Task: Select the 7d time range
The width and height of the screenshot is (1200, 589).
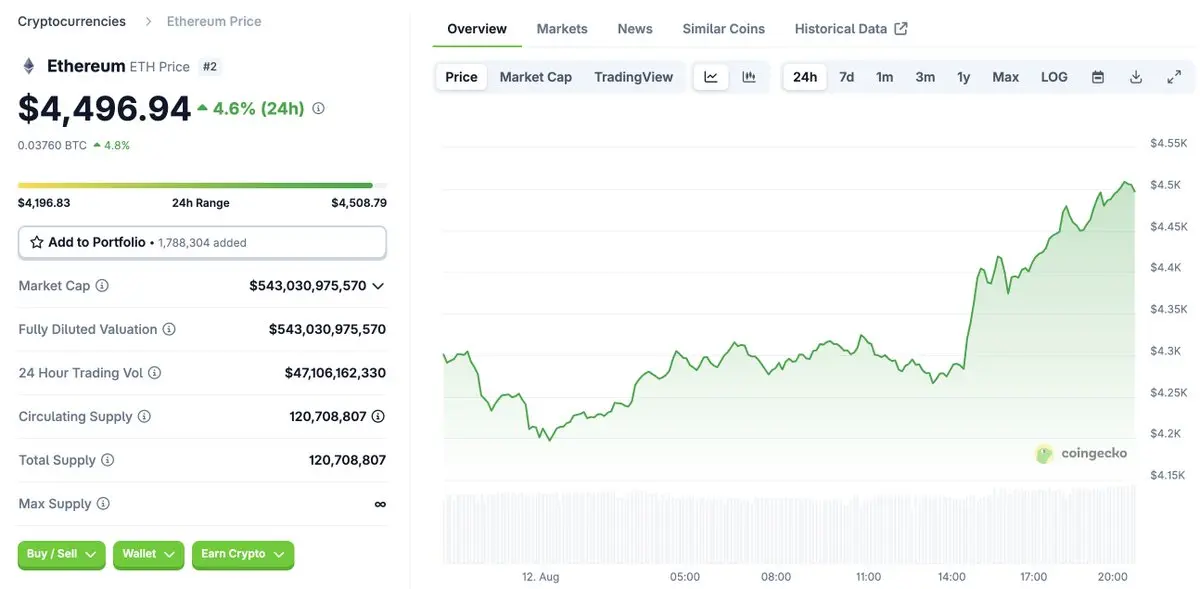Action: click(847, 77)
